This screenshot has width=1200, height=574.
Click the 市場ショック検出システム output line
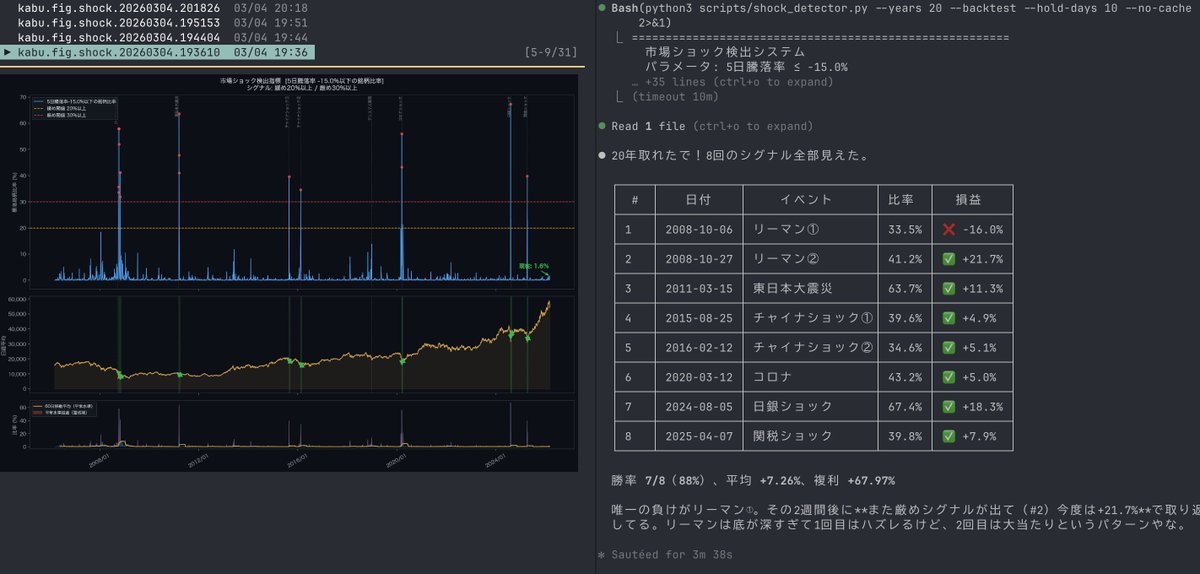[725, 52]
